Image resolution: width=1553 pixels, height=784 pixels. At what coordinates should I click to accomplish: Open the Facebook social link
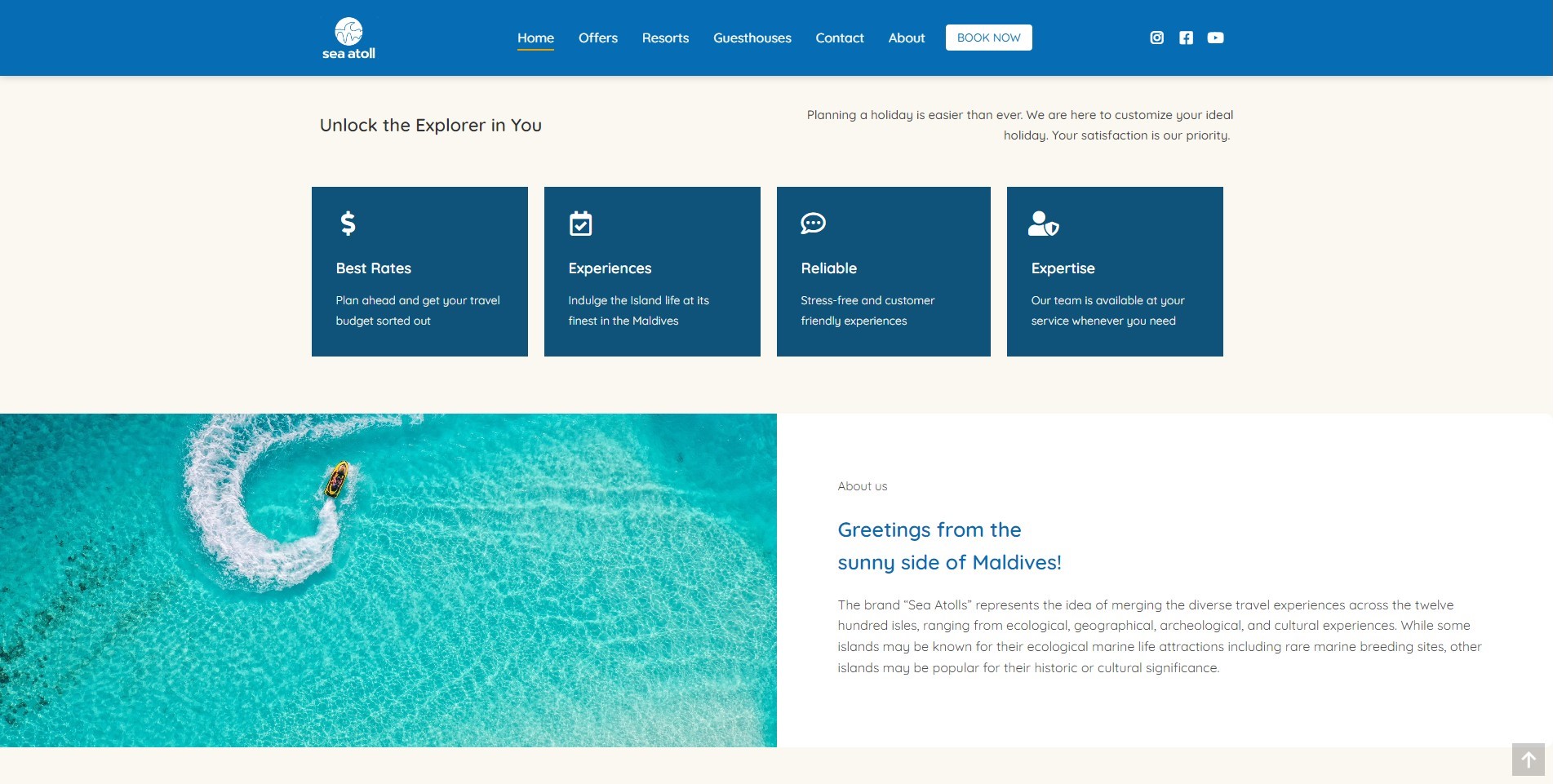(x=1186, y=38)
